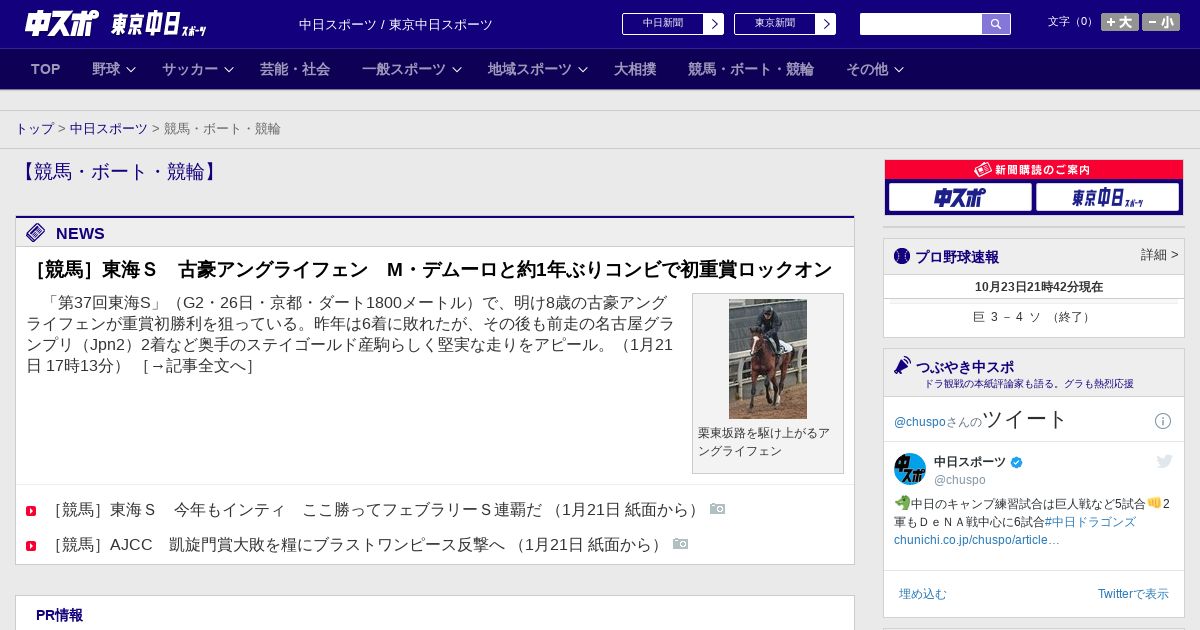Click camera icon after AJCC article
The height and width of the screenshot is (630, 1200).
coord(680,544)
